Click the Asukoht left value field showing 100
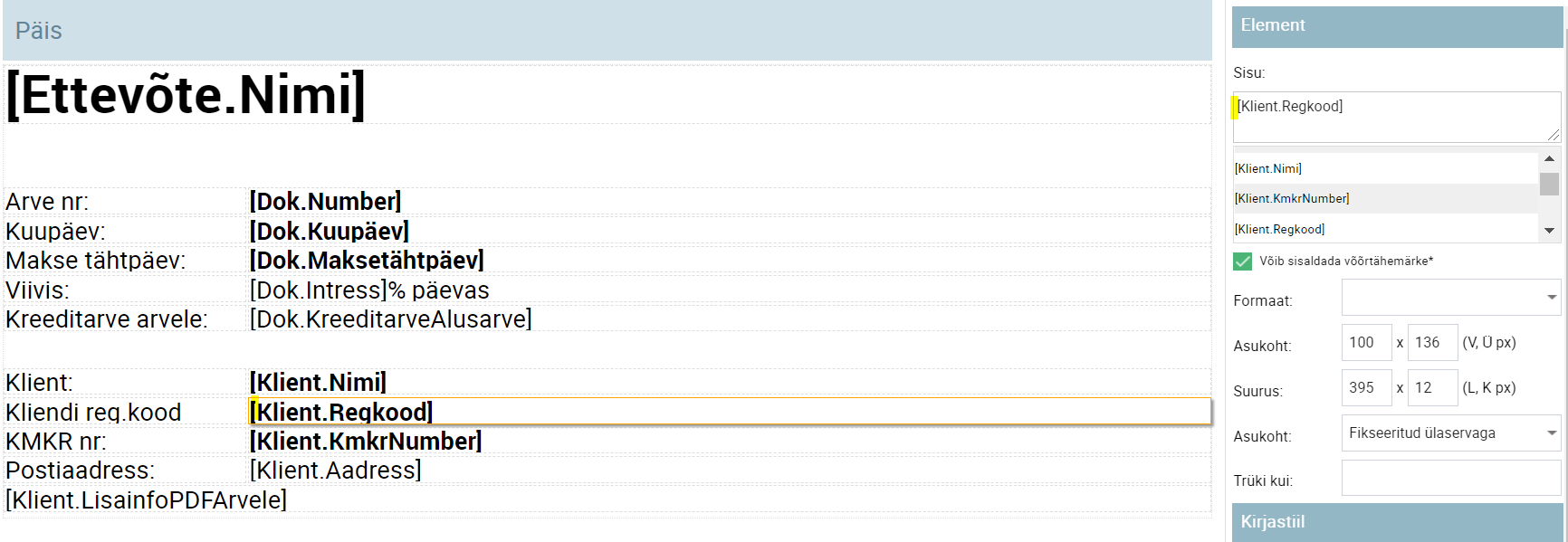The width and height of the screenshot is (1568, 542). (x=1367, y=342)
